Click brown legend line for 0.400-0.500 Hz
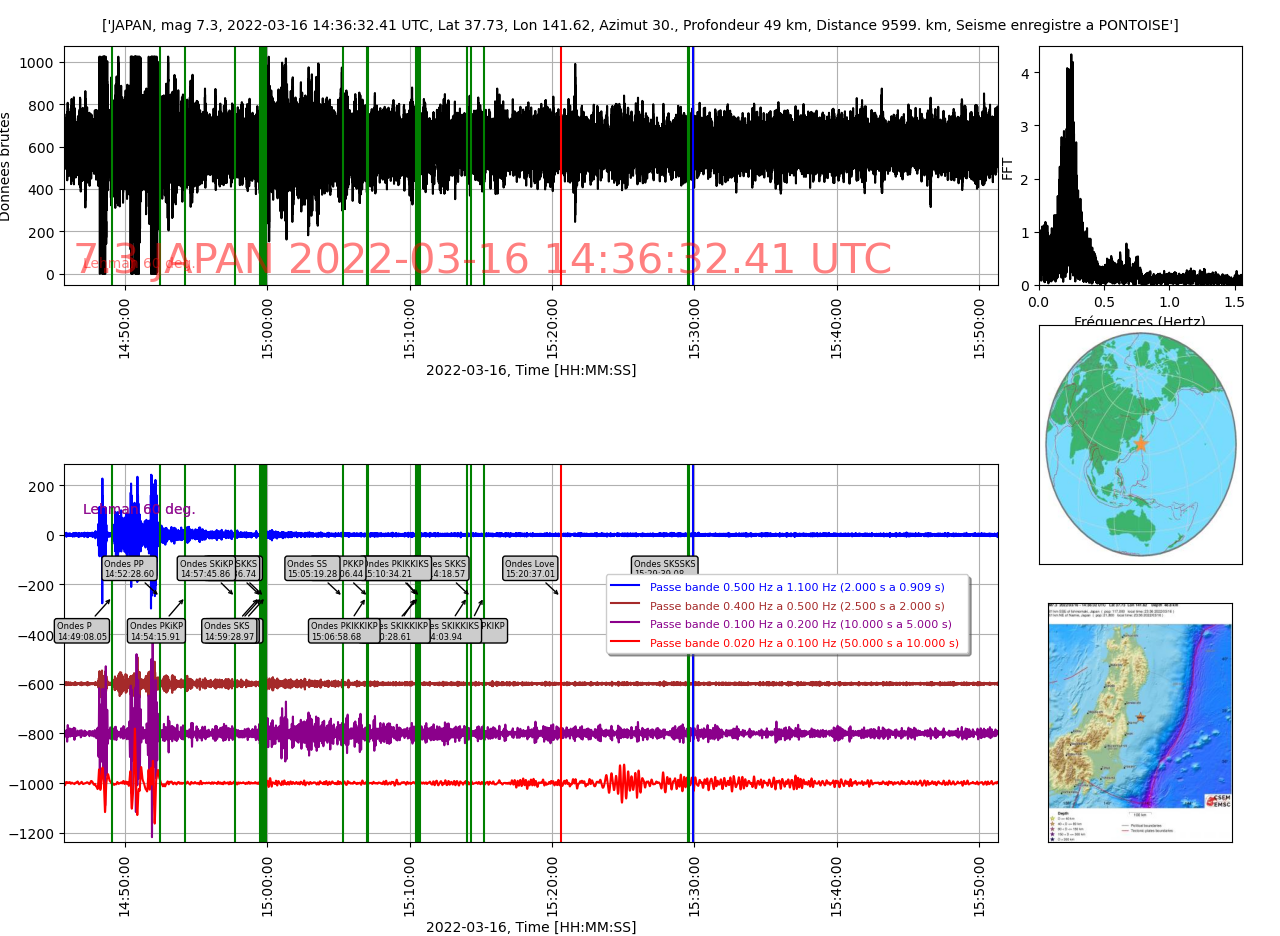This screenshot has height=936, width=1280. (625, 606)
